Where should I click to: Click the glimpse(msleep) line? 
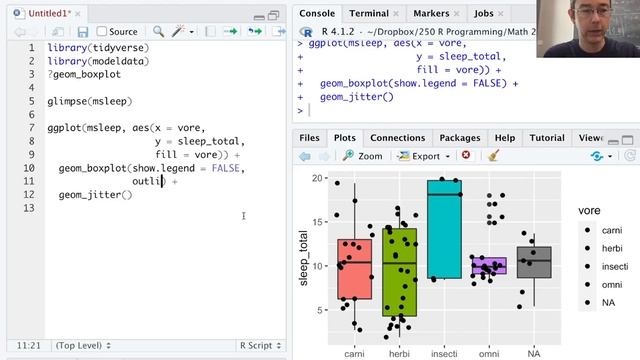tap(90, 101)
